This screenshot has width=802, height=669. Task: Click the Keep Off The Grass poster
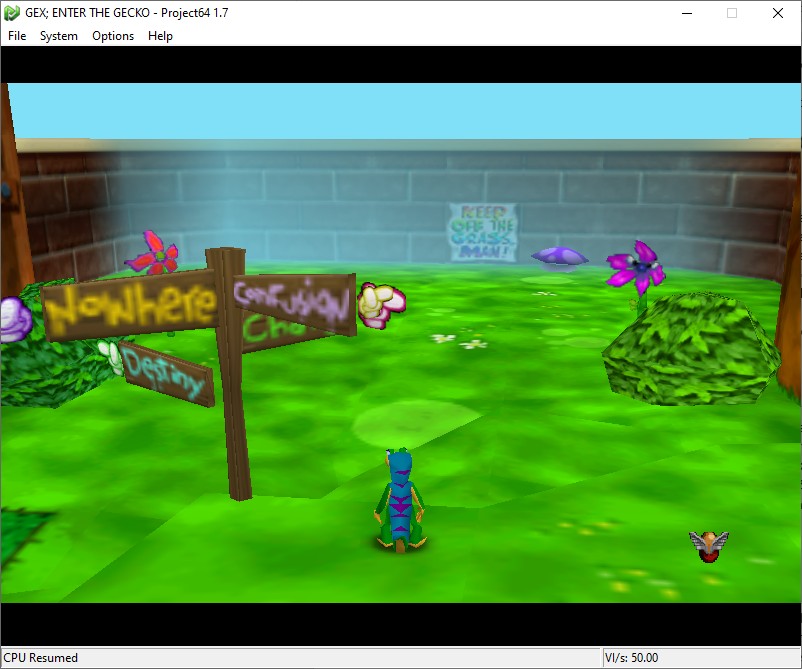pyautogui.click(x=483, y=233)
